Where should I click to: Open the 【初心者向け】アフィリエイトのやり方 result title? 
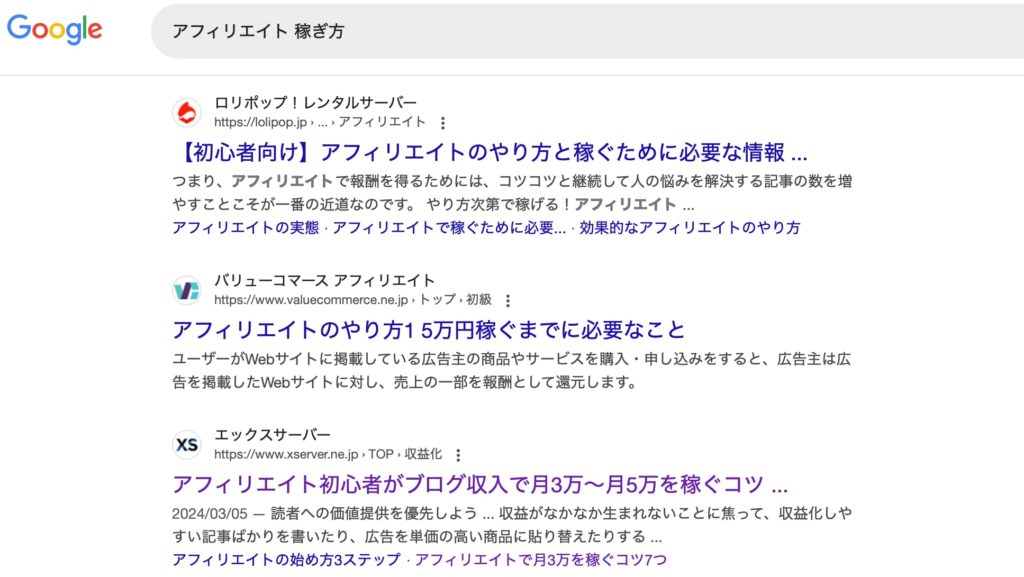click(489, 154)
